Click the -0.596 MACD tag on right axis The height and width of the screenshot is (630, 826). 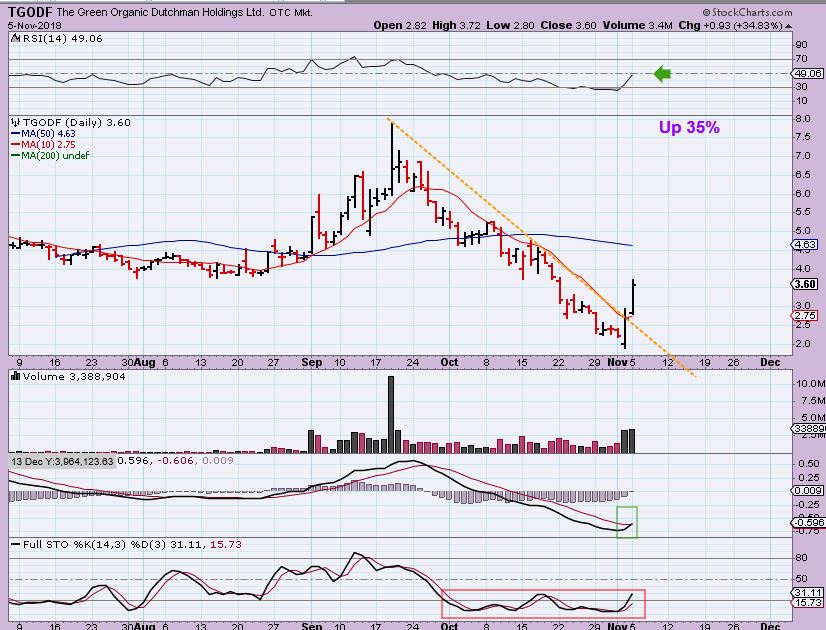click(808, 523)
